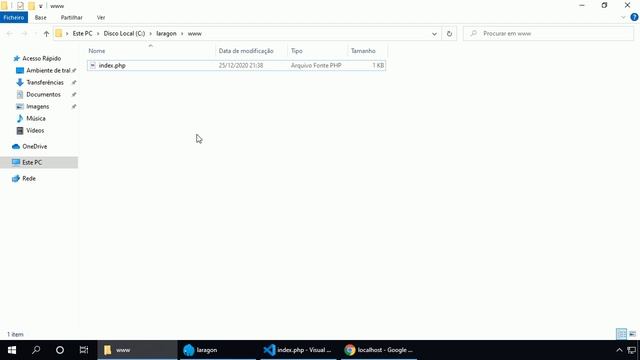Switch to large icons view
Viewport: 640px width, 360px height.
tap(632, 334)
